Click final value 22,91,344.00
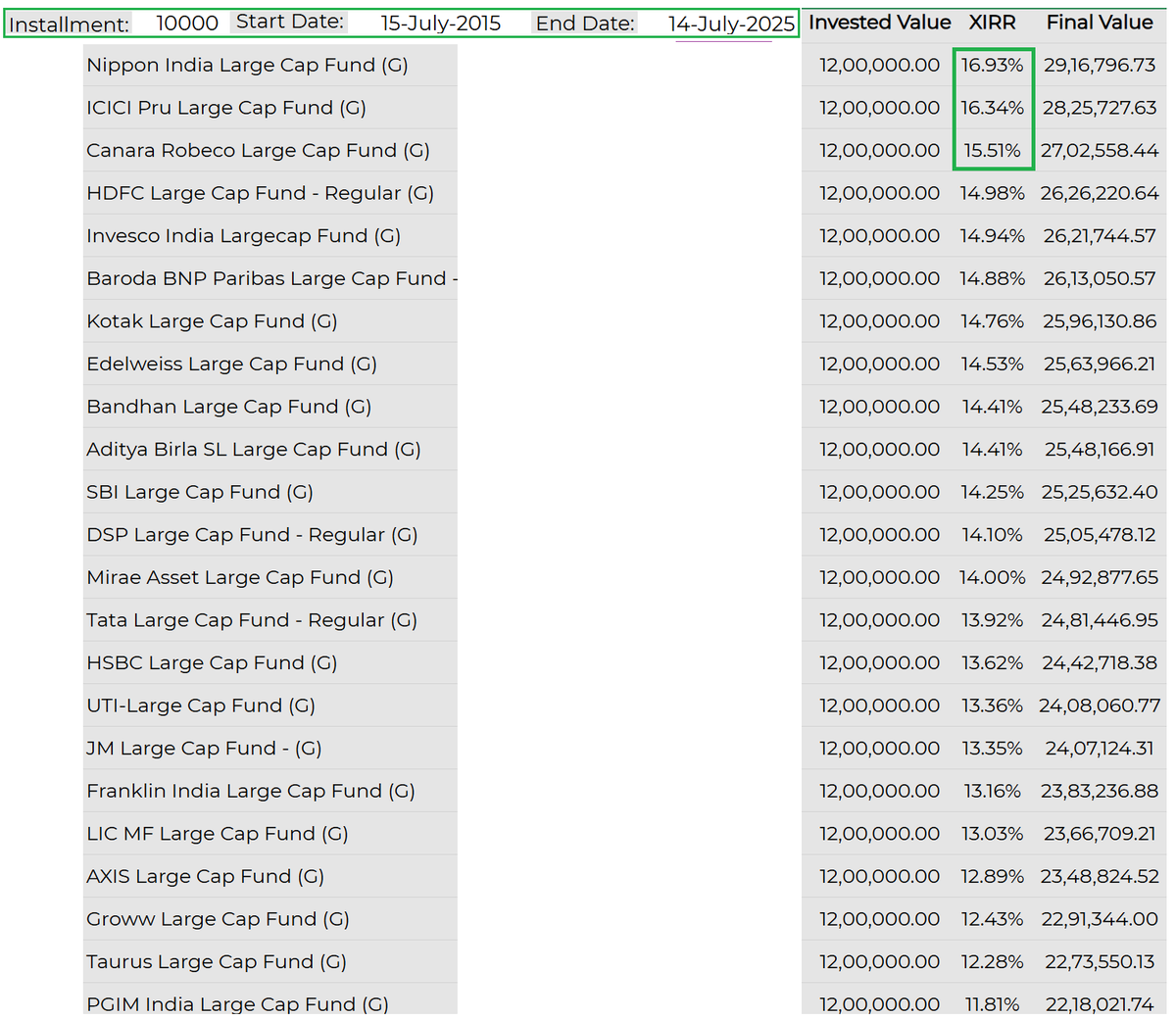Screen dimensions: 1176x1021 (1100, 919)
